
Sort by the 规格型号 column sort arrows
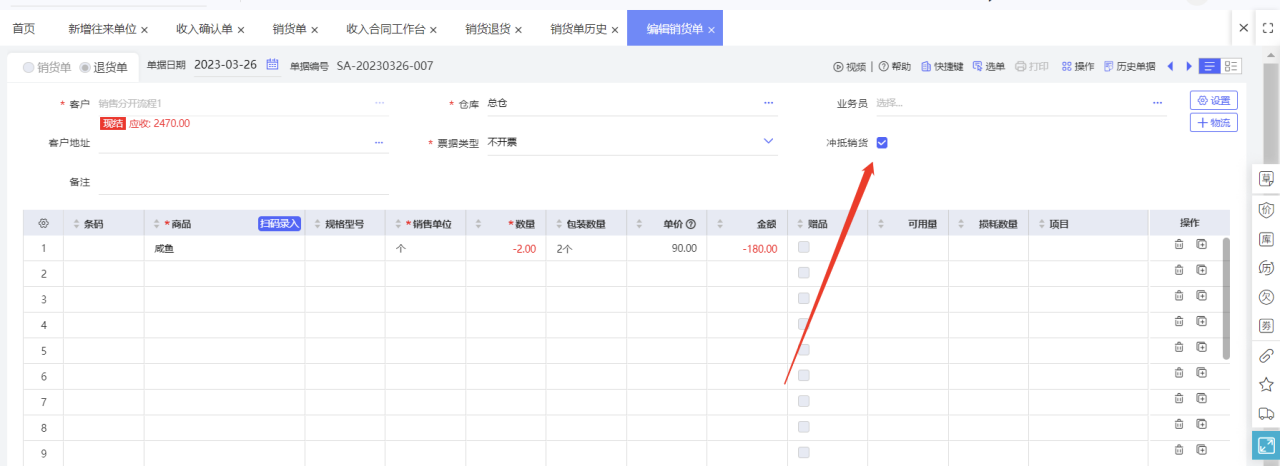click(x=317, y=224)
